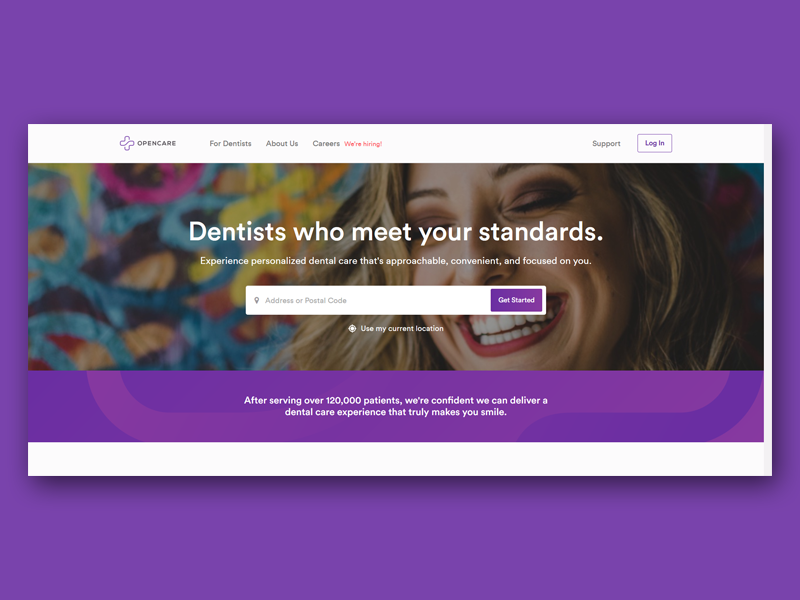Viewport: 800px width, 600px height.
Task: Click the 120,000 patients banner text
Action: click(x=396, y=406)
